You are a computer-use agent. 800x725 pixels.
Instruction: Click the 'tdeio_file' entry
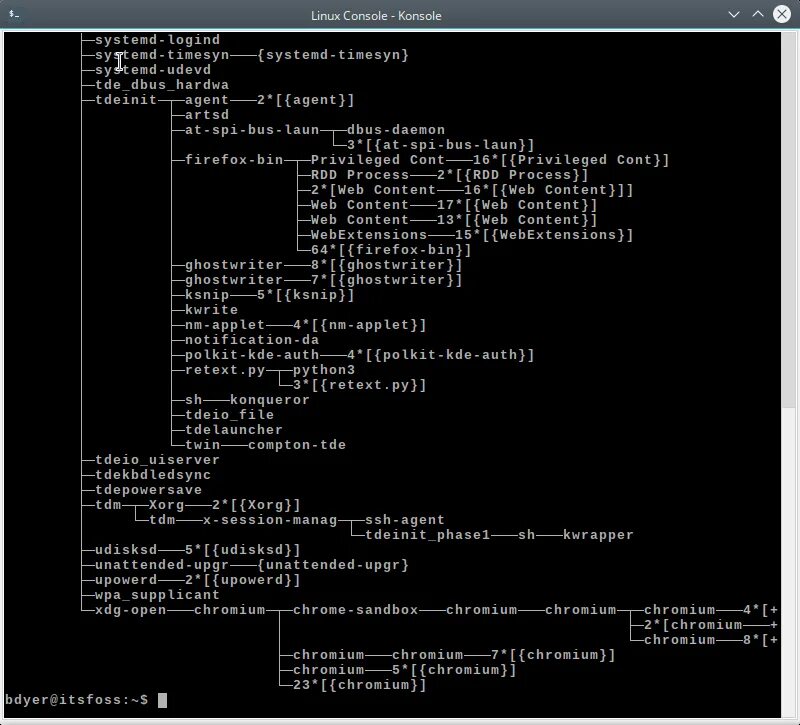click(x=230, y=415)
